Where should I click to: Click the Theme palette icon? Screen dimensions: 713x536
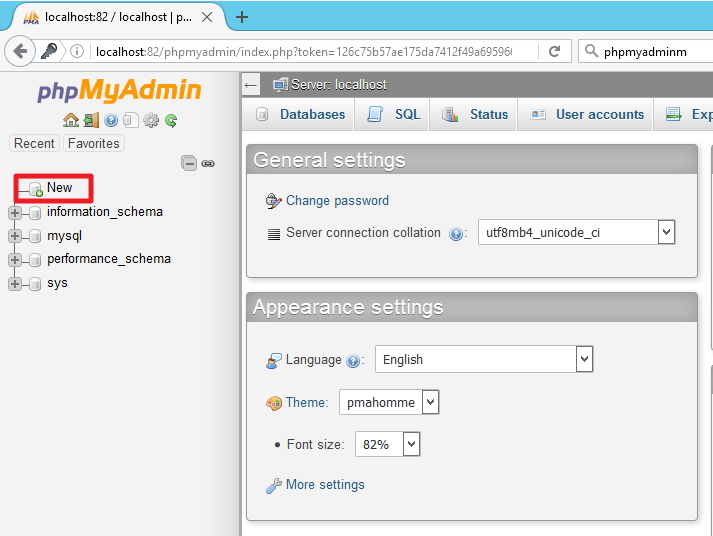click(273, 403)
